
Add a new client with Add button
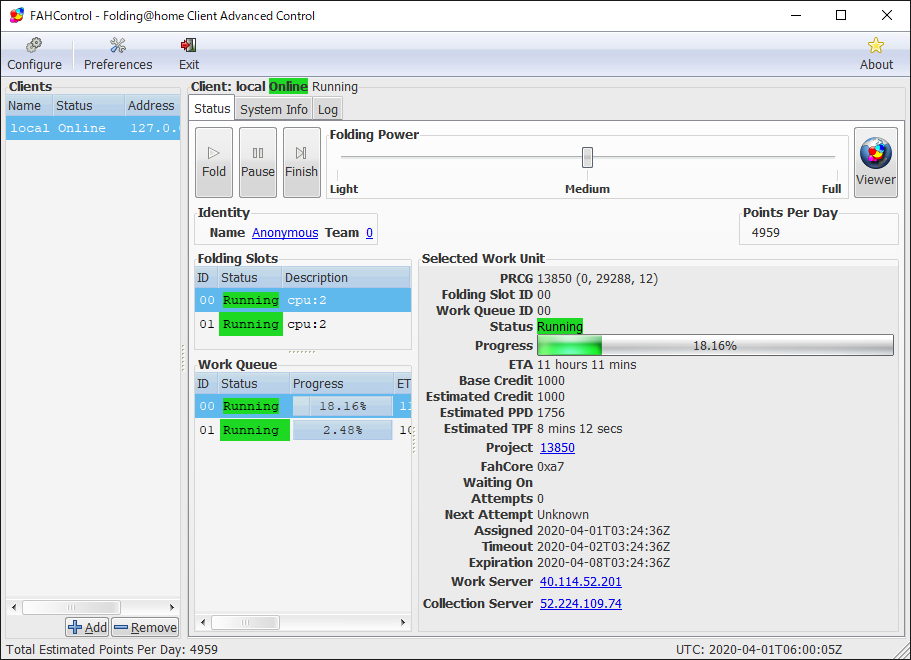(x=87, y=627)
